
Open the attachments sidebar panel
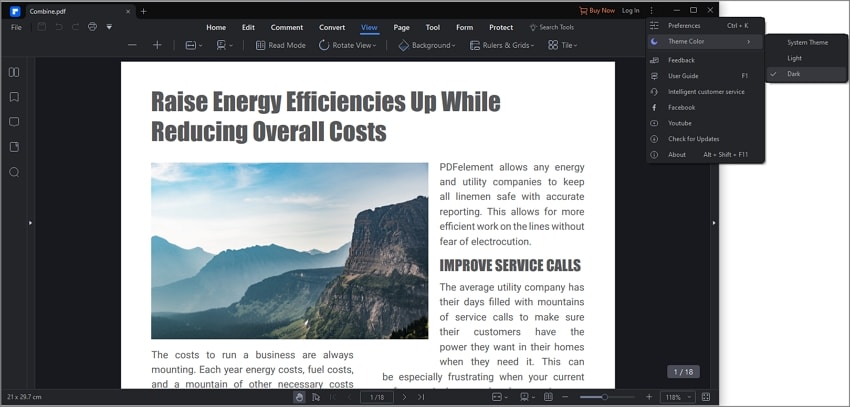click(x=14, y=147)
